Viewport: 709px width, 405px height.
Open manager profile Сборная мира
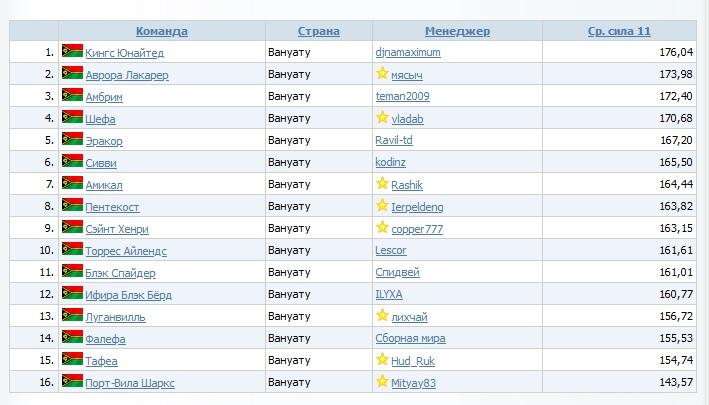[x=412, y=339]
